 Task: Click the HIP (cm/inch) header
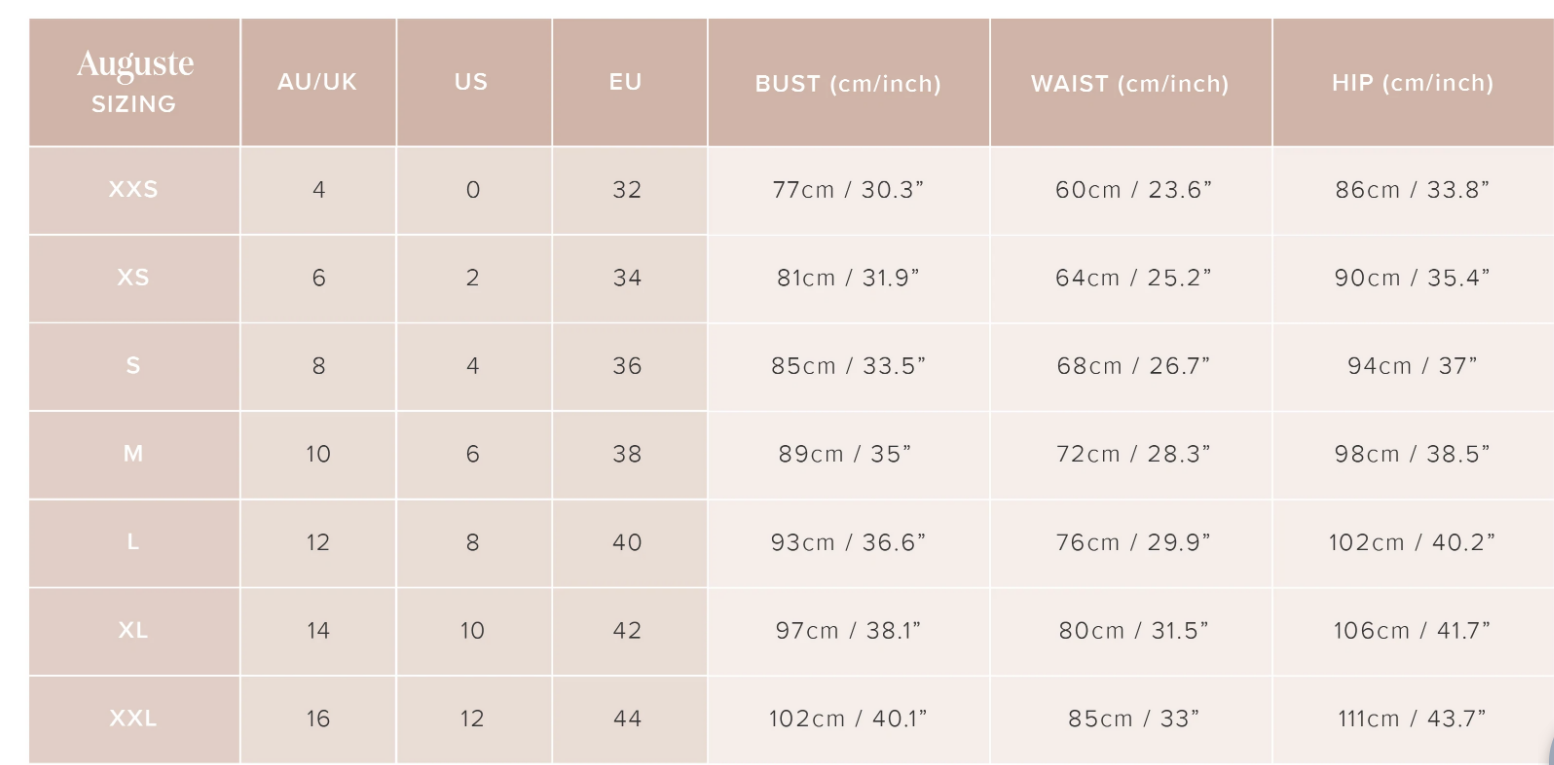pos(1412,83)
